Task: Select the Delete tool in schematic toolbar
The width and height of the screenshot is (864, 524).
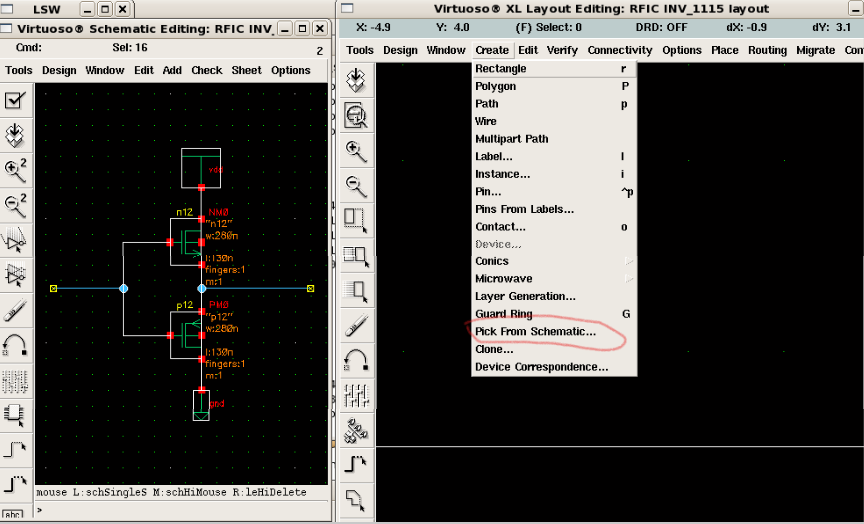Action: (x=15, y=310)
